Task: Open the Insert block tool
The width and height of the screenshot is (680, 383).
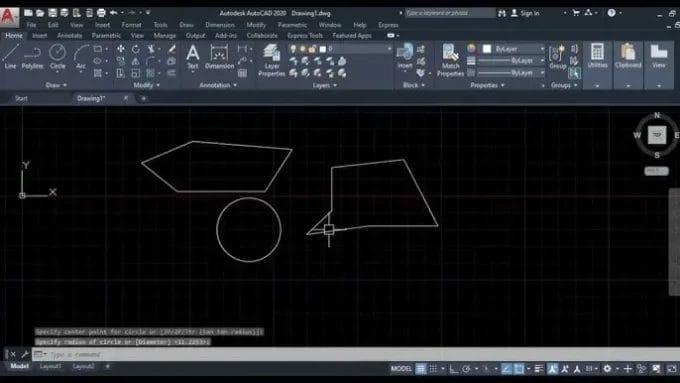Action: (x=405, y=56)
